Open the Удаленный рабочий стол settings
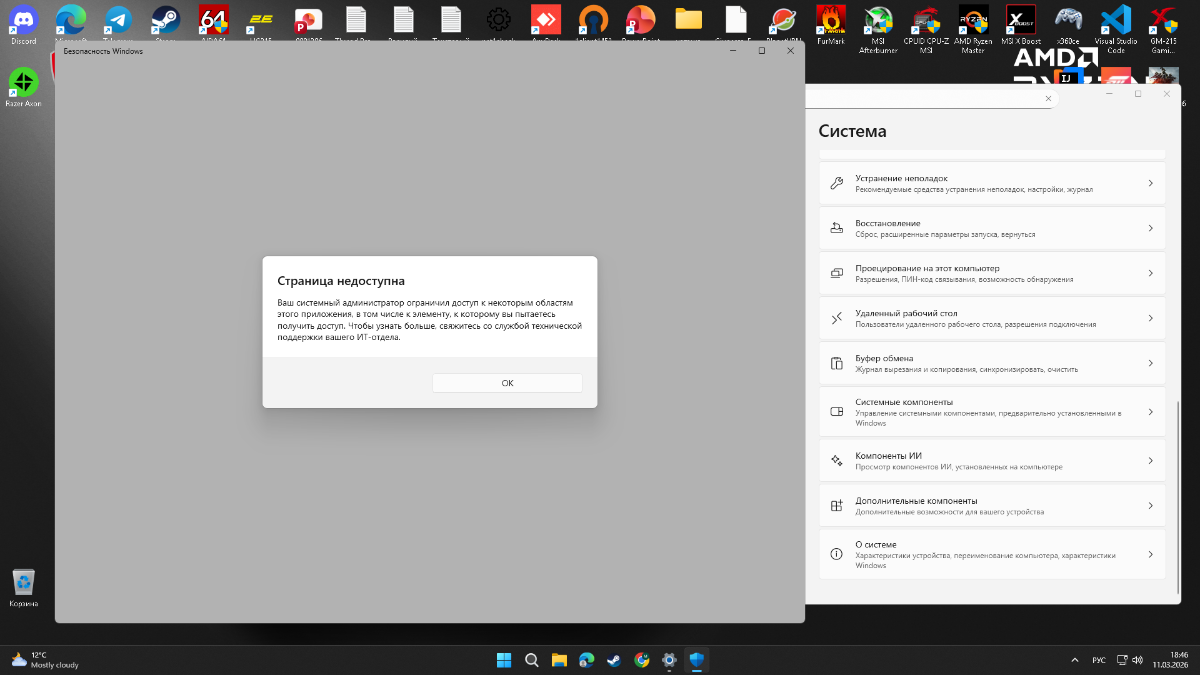Screen dimensions: 1200x675 click(992, 318)
